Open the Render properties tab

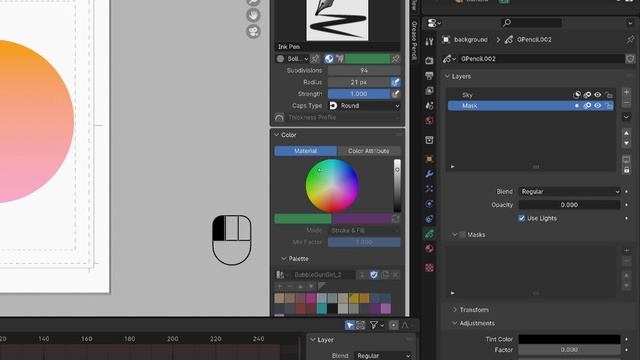coord(429,61)
